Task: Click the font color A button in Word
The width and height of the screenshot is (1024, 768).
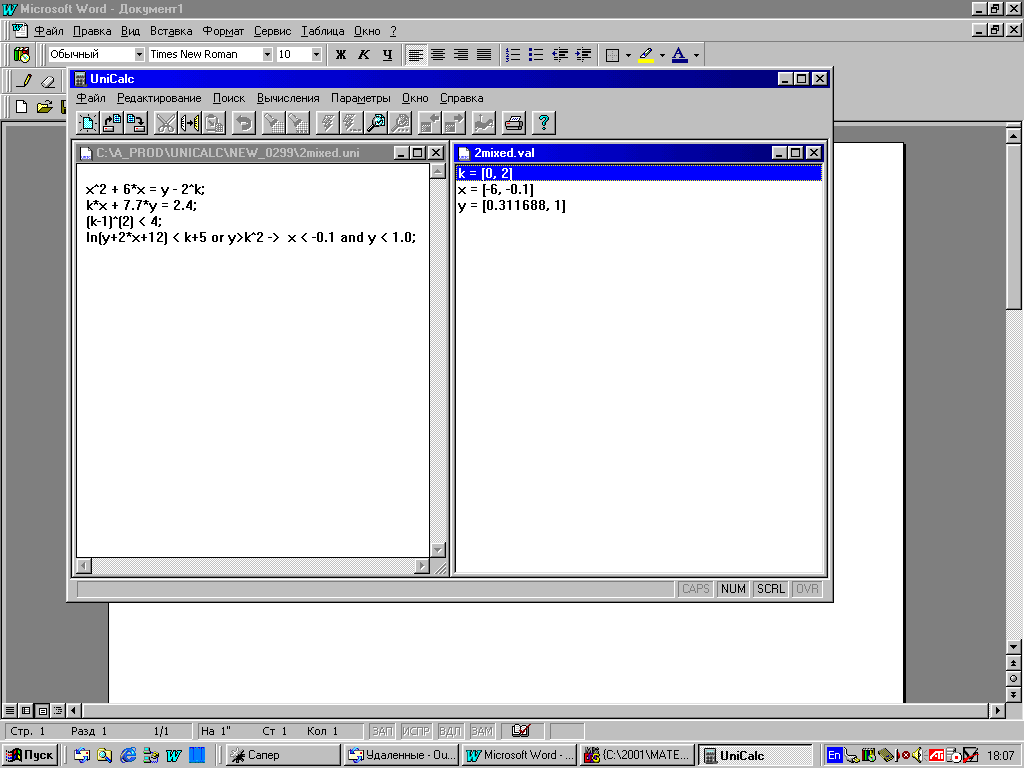Action: pyautogui.click(x=679, y=55)
